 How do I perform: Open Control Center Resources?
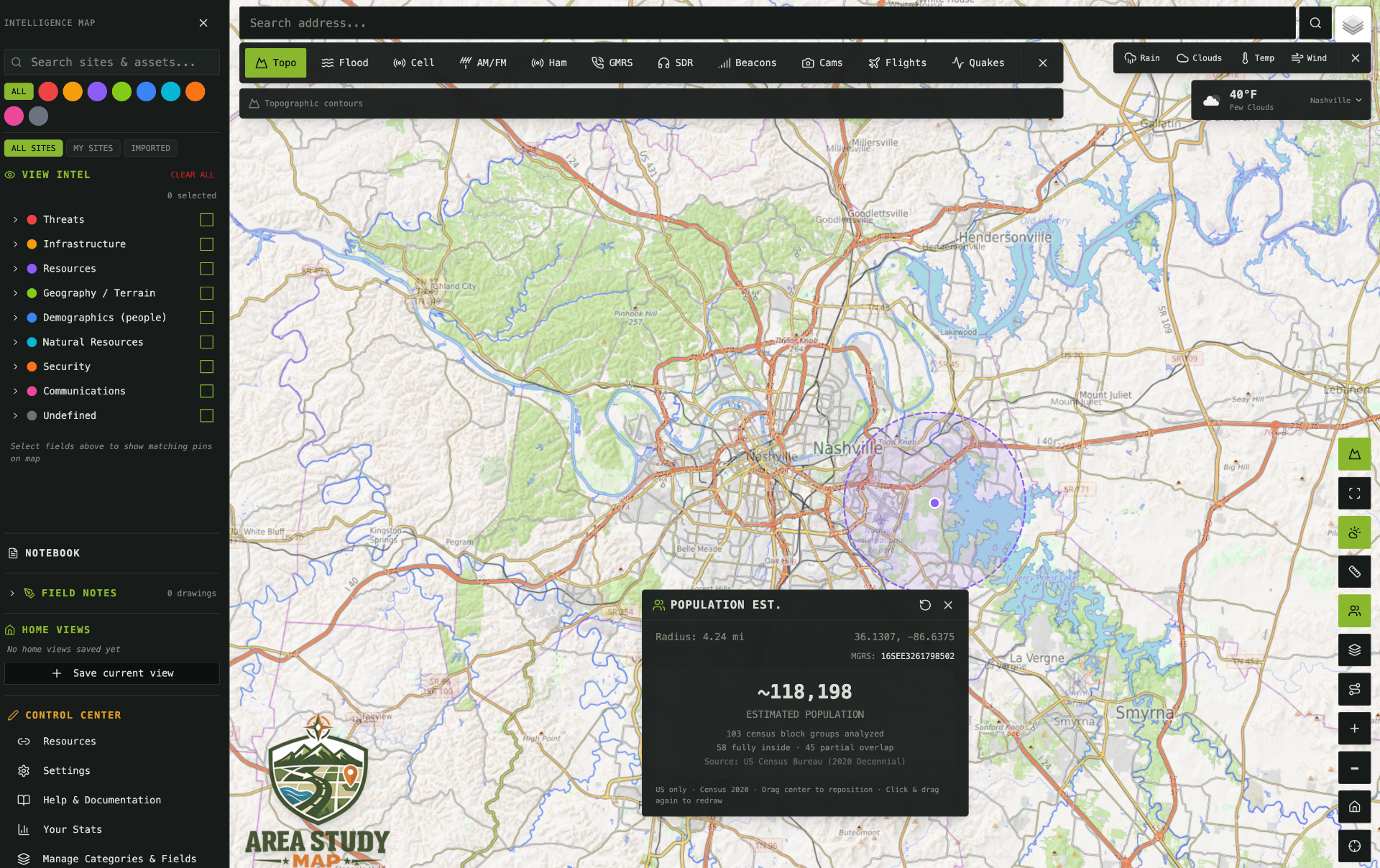69,742
